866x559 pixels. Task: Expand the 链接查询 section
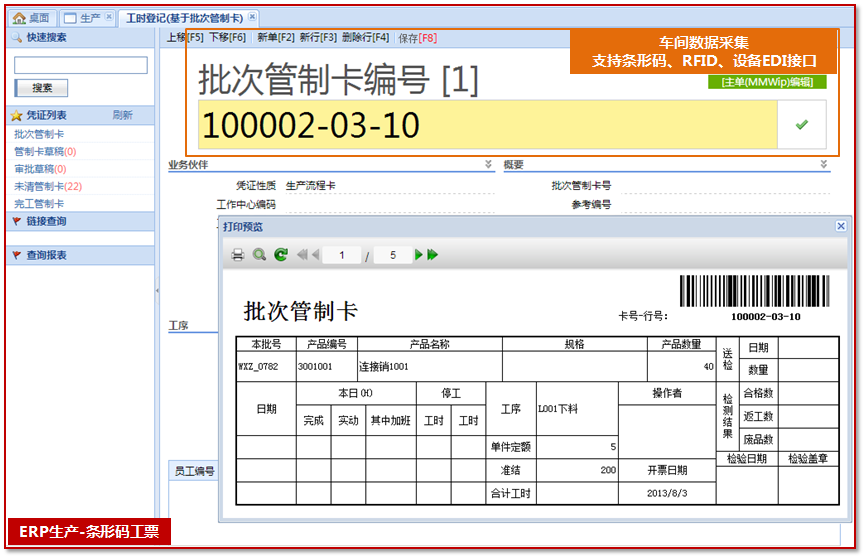tap(81, 222)
